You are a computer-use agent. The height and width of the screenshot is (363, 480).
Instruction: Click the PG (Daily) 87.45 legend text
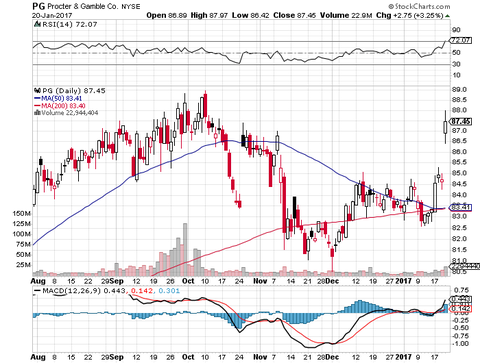(74, 91)
